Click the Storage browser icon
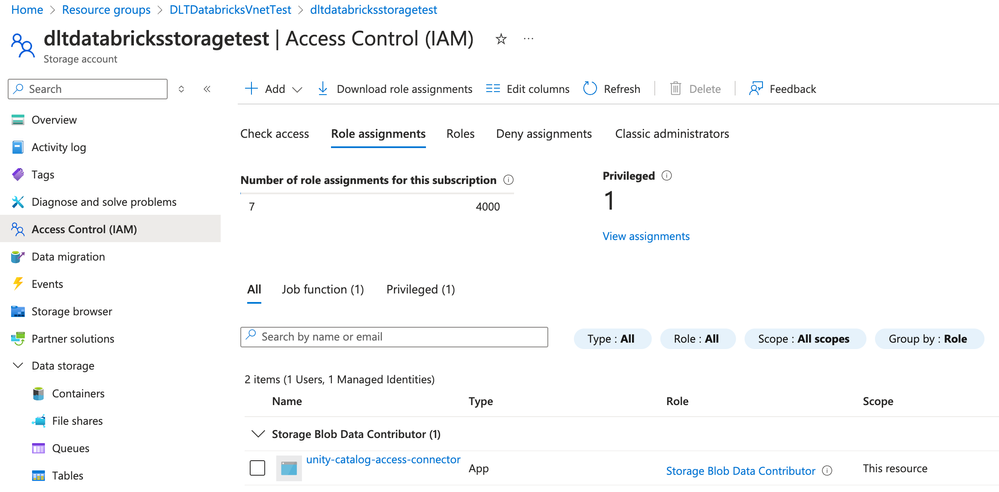999x492 pixels. pos(18,312)
